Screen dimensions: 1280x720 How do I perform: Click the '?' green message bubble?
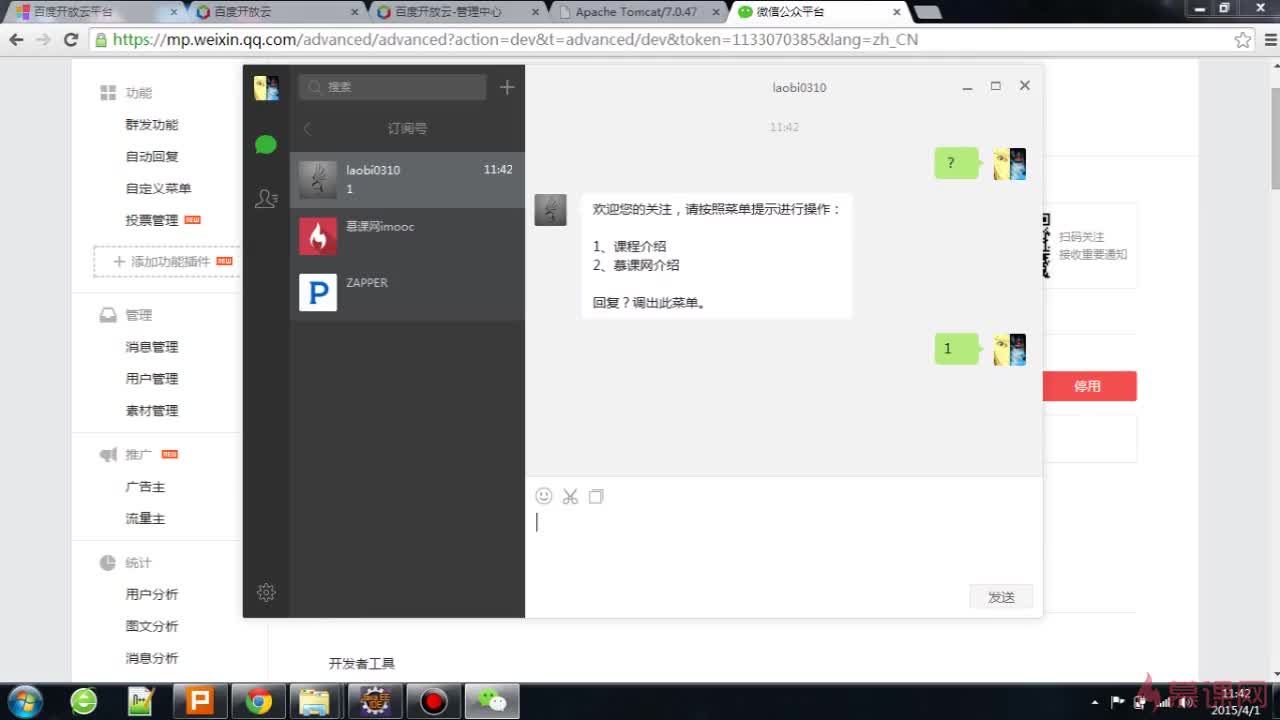(x=956, y=163)
